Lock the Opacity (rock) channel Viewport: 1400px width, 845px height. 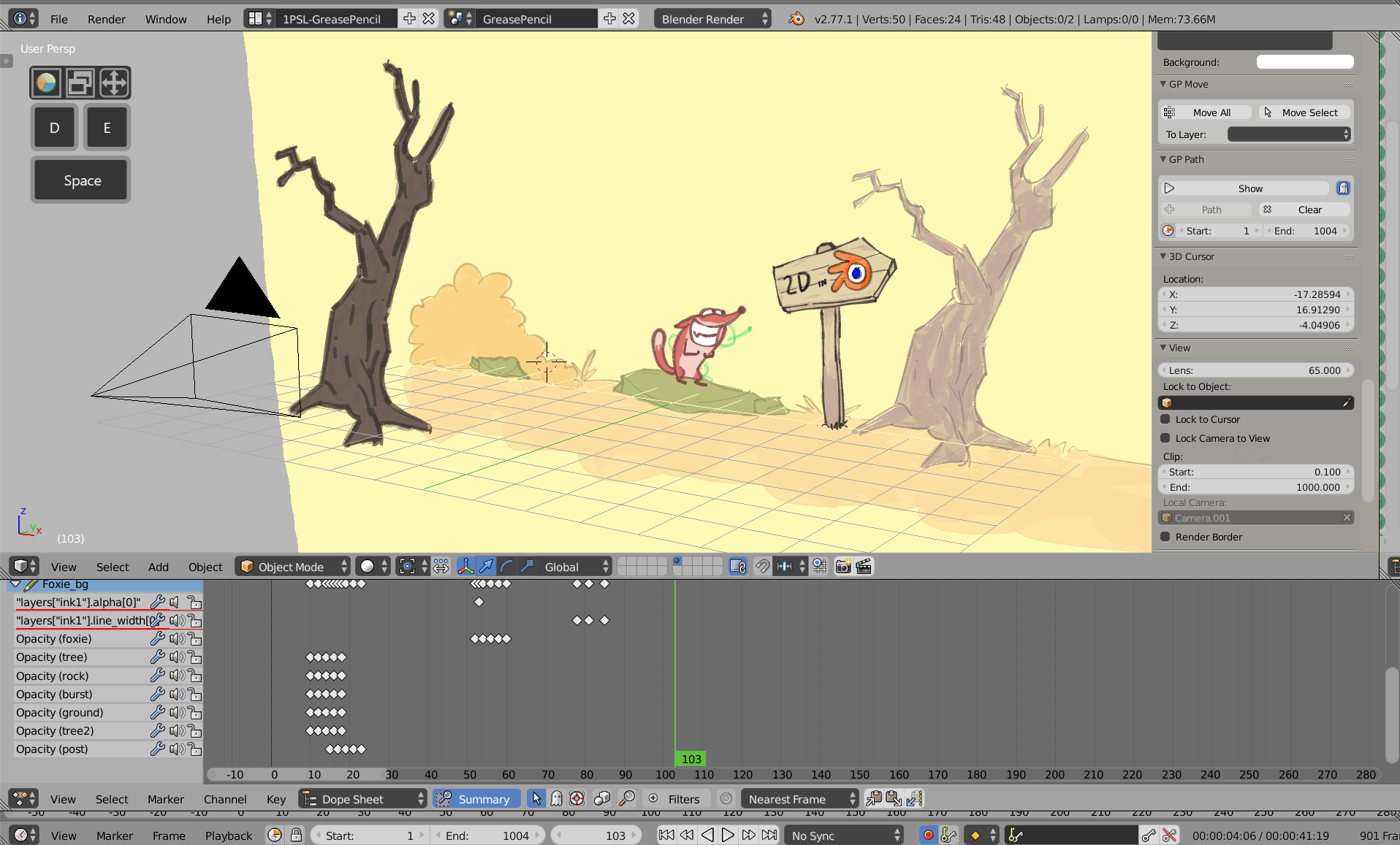194,676
